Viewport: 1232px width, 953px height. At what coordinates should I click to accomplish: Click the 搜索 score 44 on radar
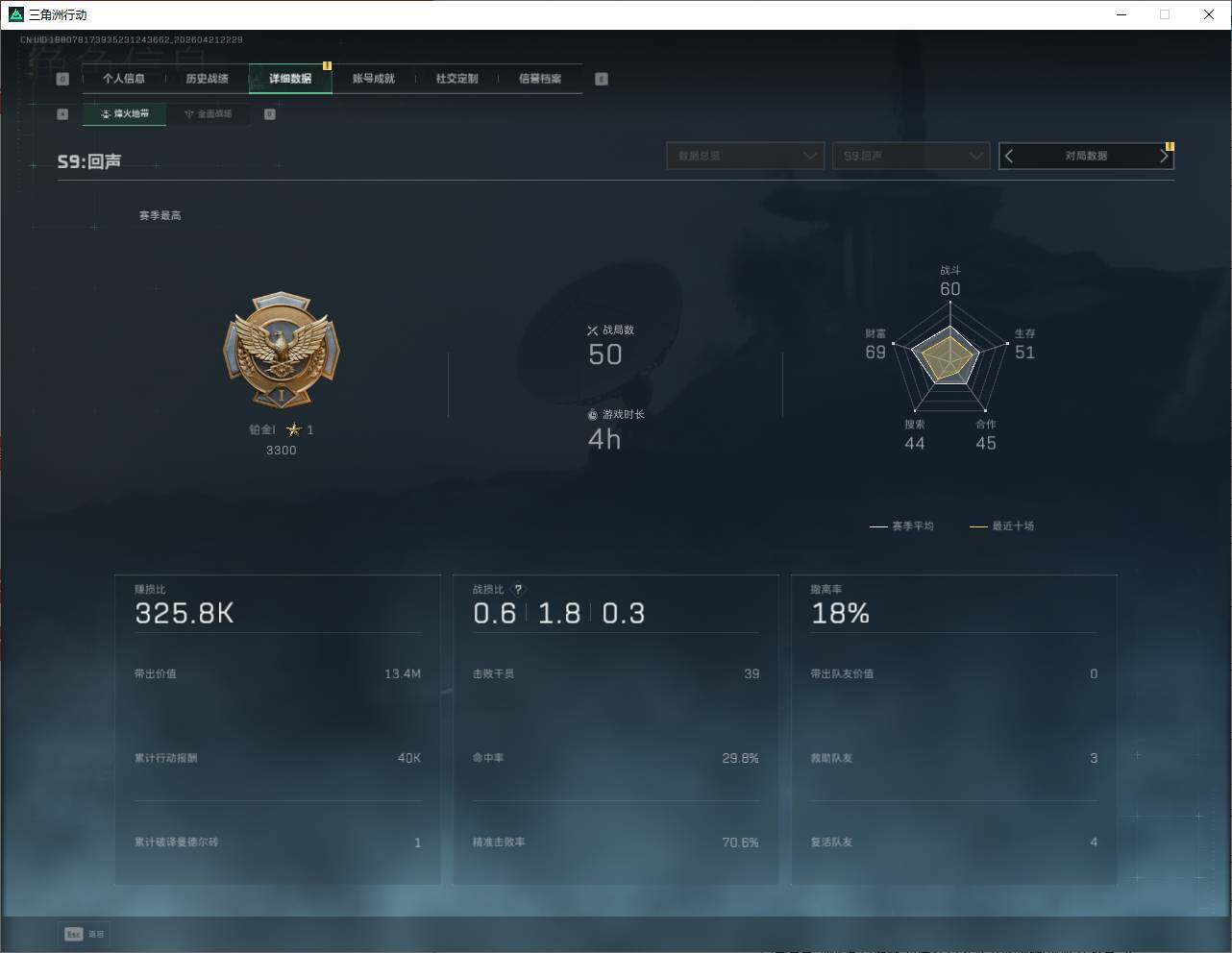point(915,444)
